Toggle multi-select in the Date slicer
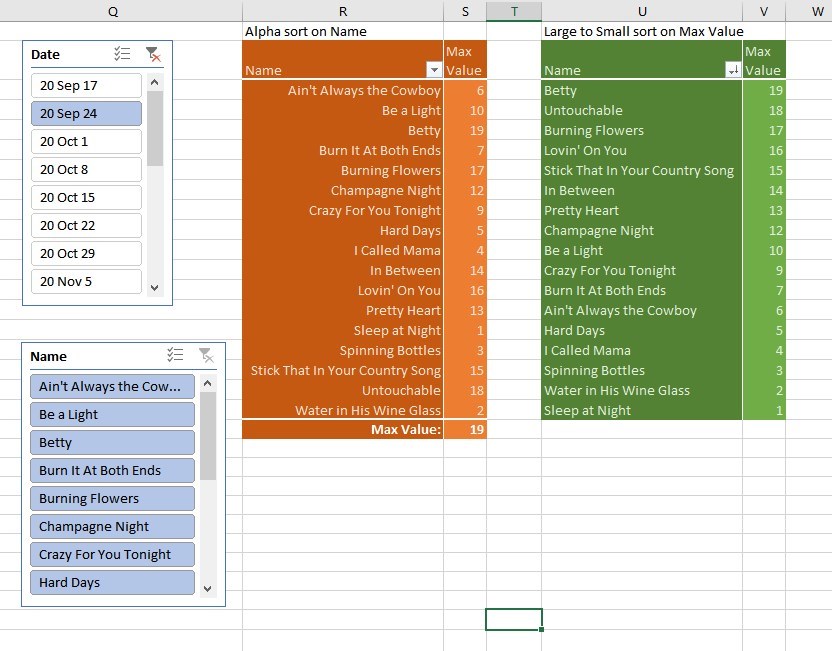 (x=122, y=54)
